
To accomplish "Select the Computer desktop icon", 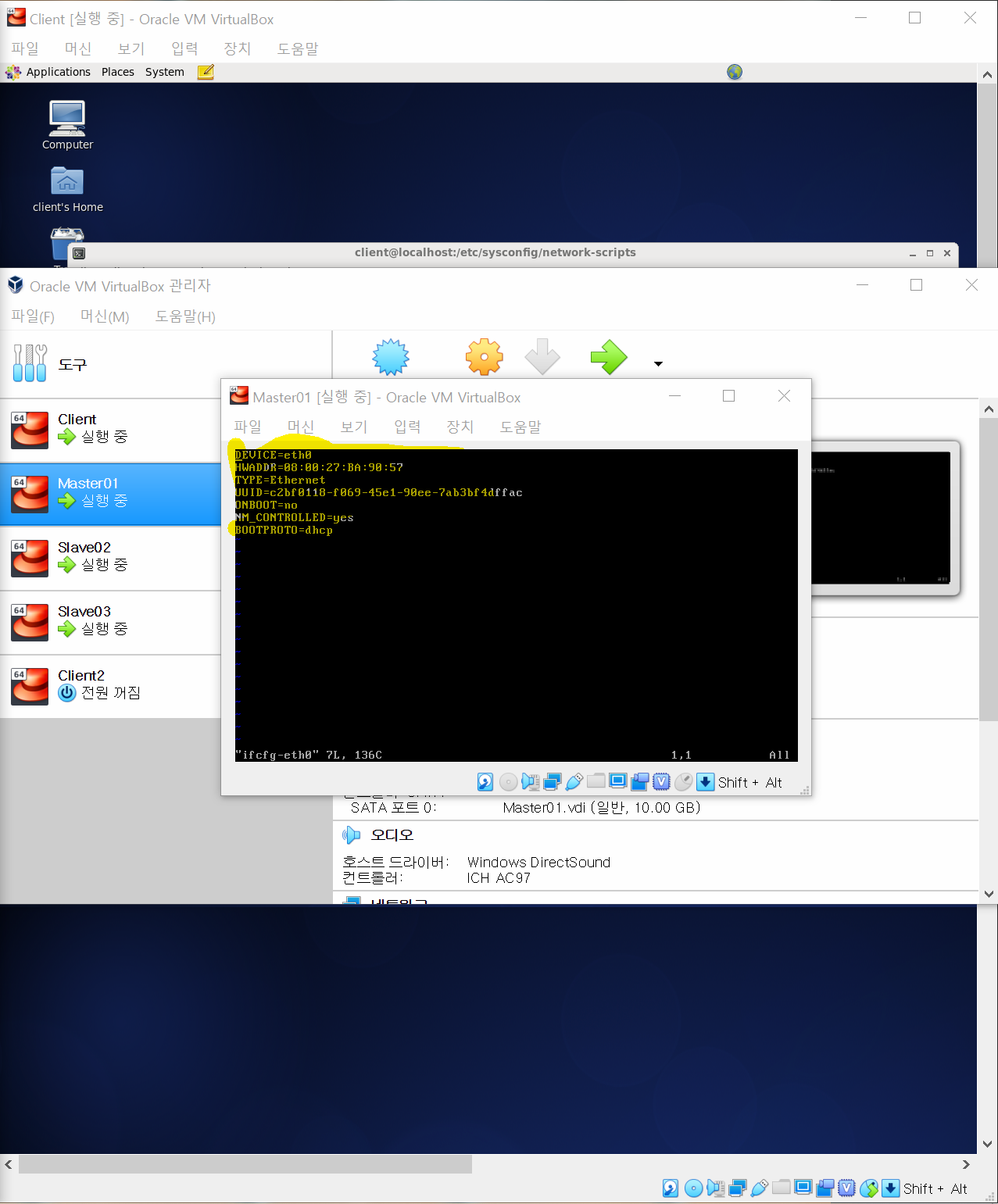I will 67,125.
